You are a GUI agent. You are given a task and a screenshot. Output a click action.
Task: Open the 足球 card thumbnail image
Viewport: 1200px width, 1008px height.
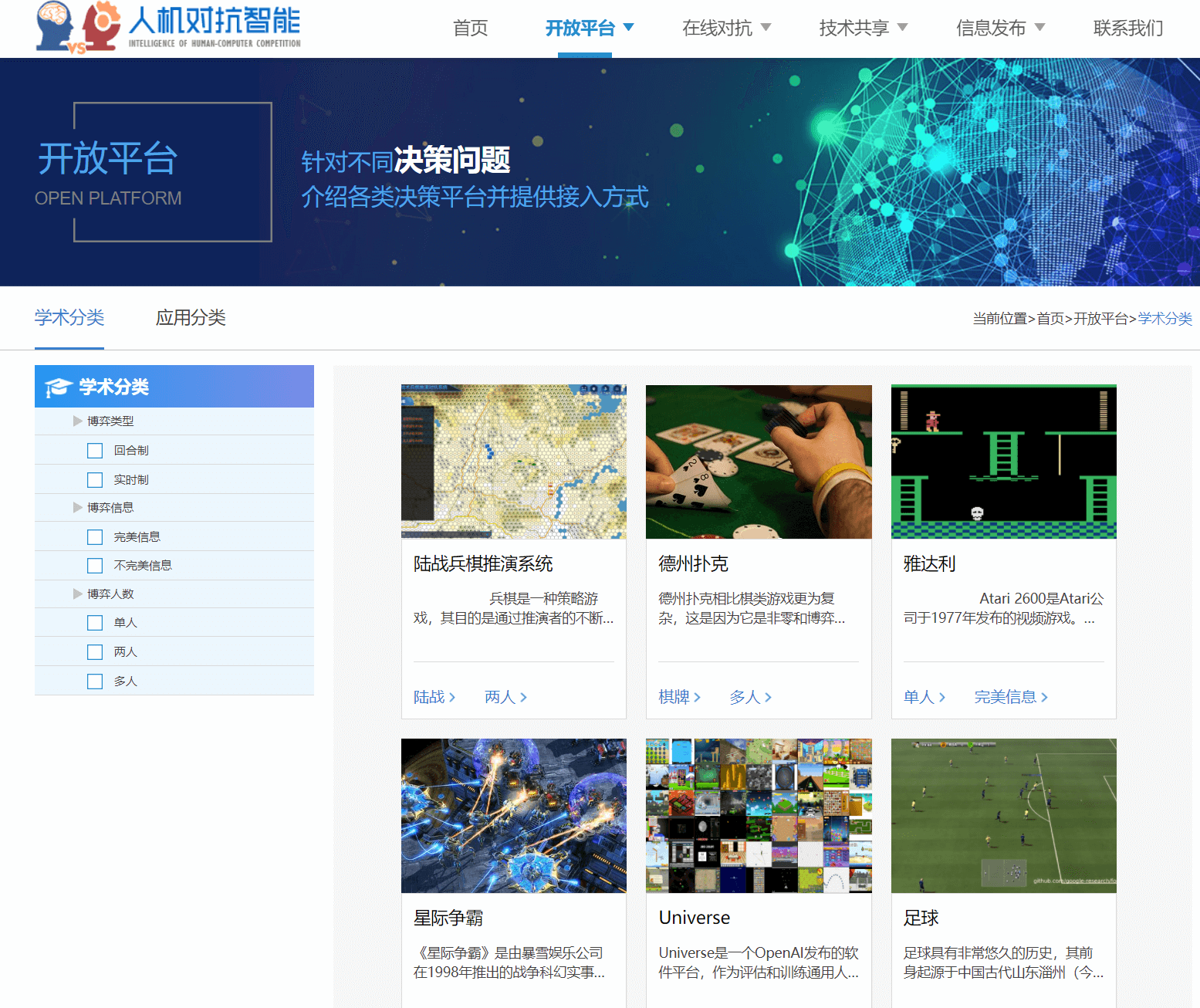(1003, 815)
